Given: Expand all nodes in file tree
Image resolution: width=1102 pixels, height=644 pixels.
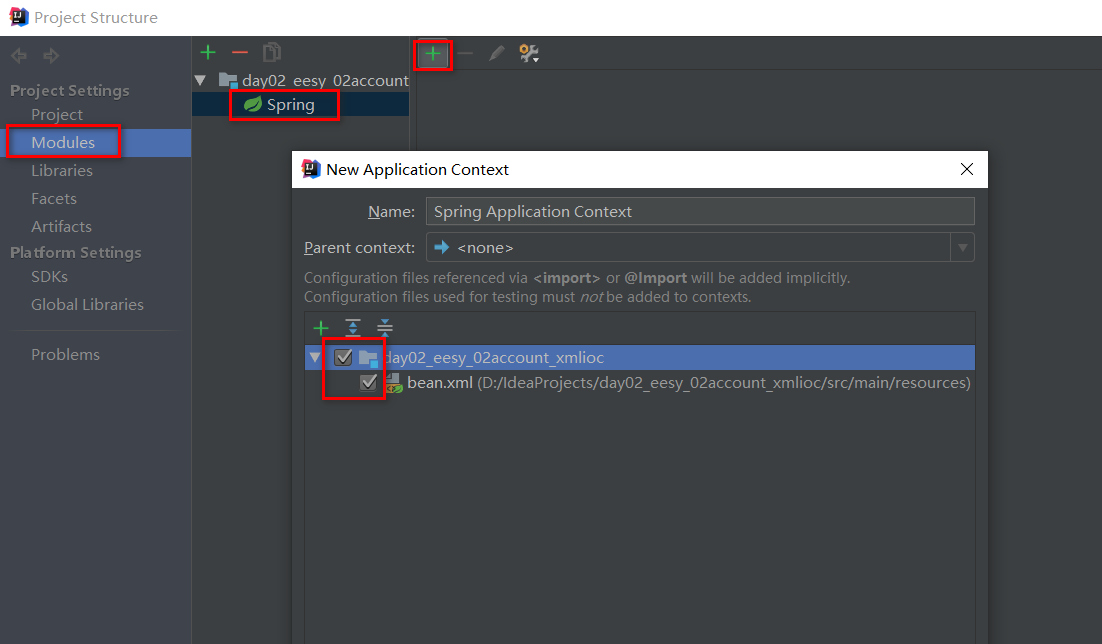Looking at the screenshot, I should pos(353,328).
